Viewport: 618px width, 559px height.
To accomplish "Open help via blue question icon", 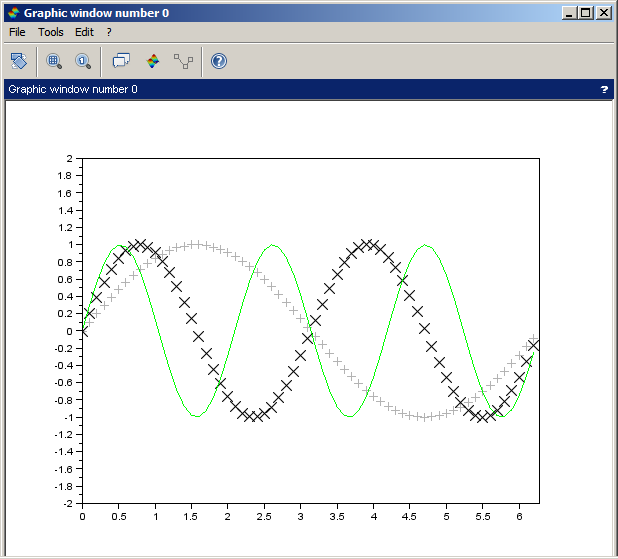I will click(219, 61).
